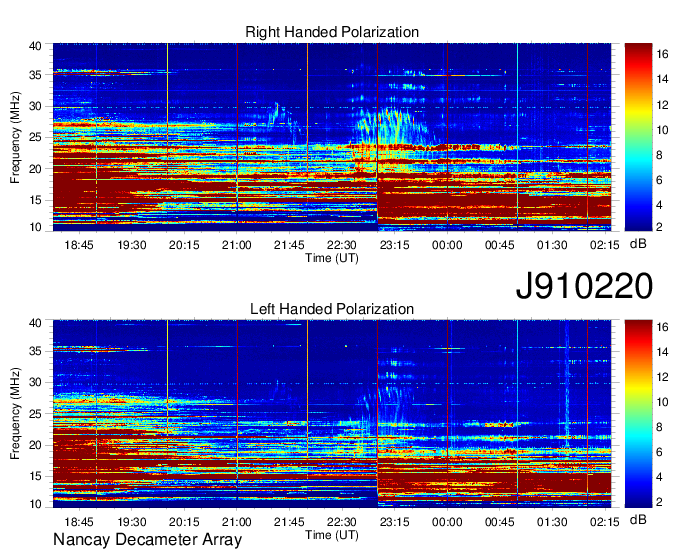Click the 00:45 time tick under Right Handed plot
Viewport: 680px width, 552px height.
point(500,245)
